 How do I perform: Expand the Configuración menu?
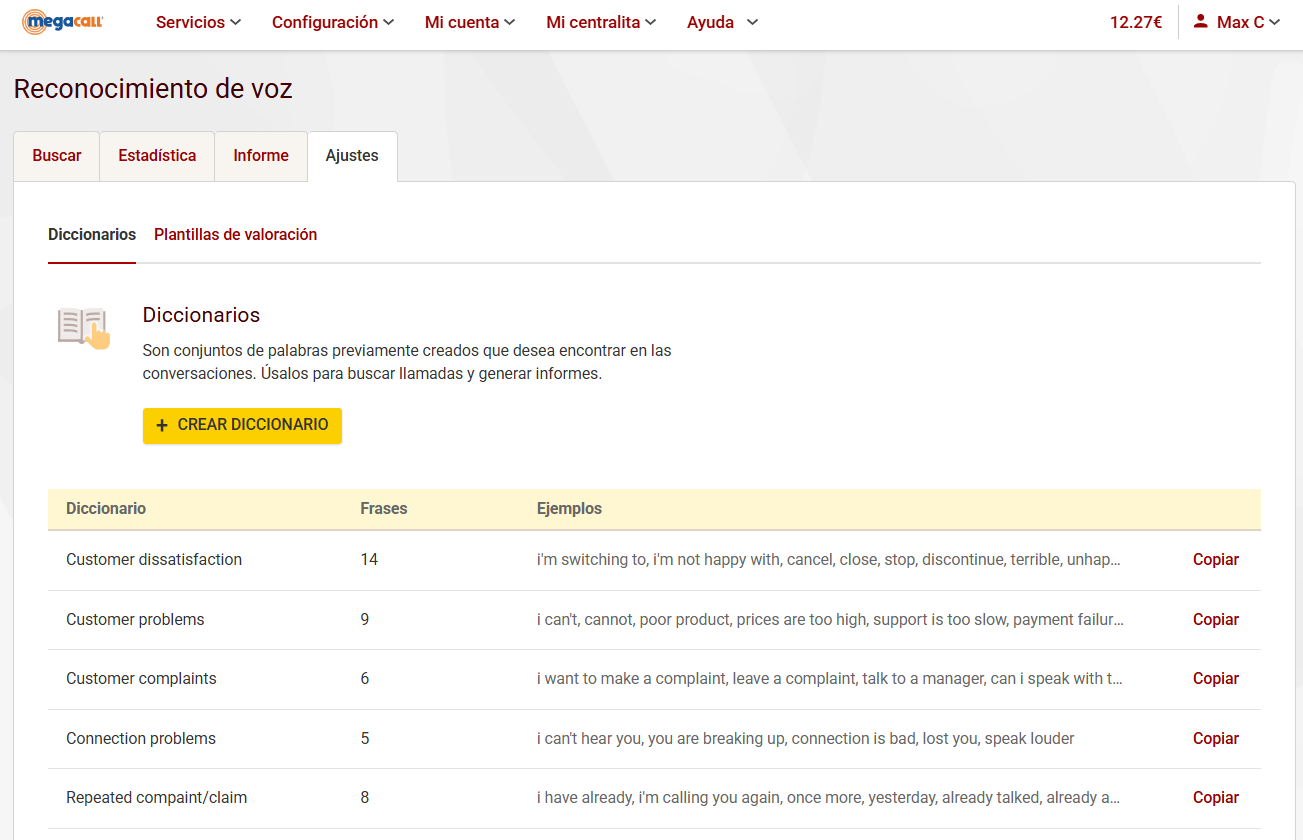[x=332, y=22]
